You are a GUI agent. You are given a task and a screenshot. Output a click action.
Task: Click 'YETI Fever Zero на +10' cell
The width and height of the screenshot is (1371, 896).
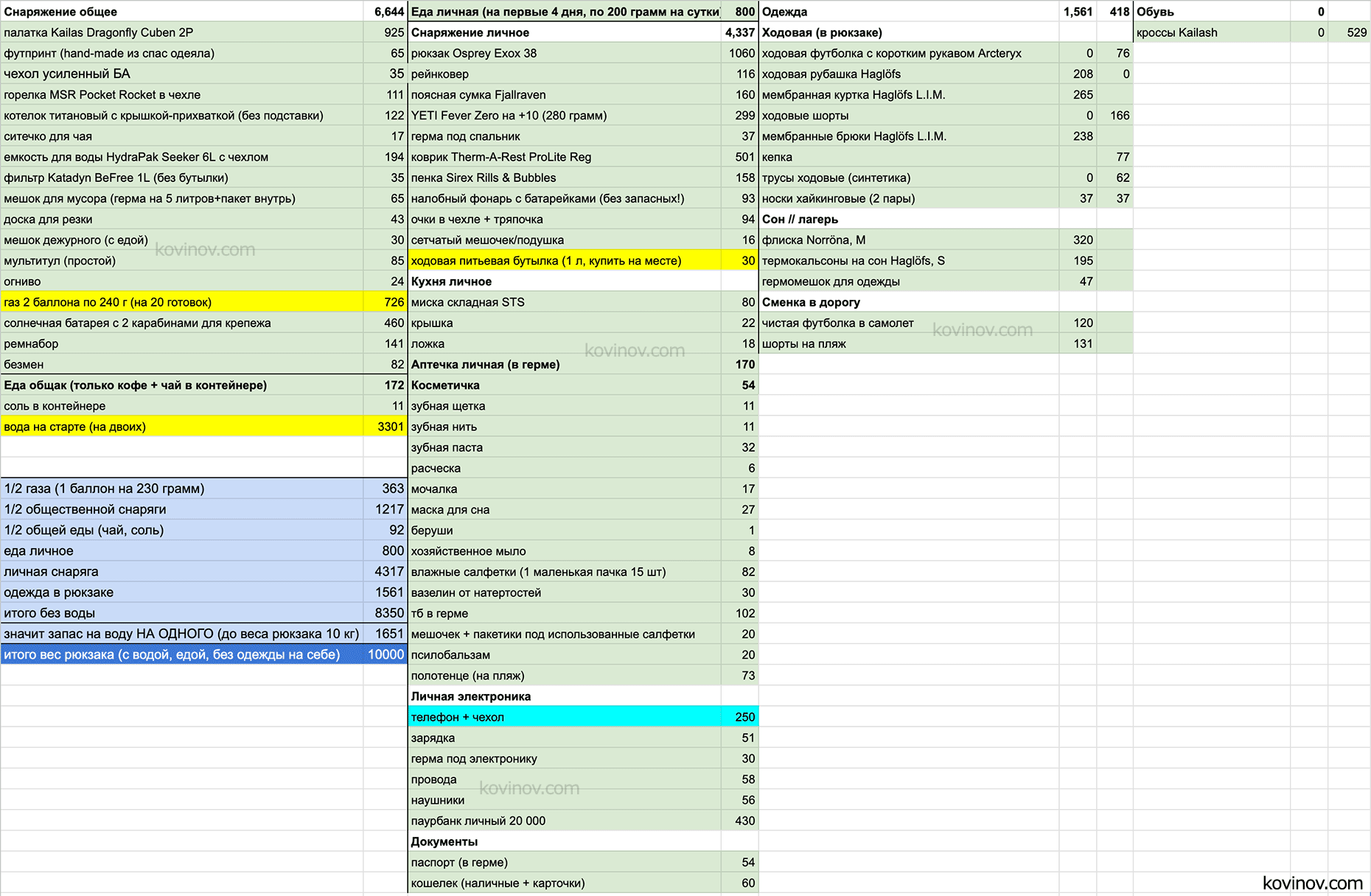click(x=565, y=115)
